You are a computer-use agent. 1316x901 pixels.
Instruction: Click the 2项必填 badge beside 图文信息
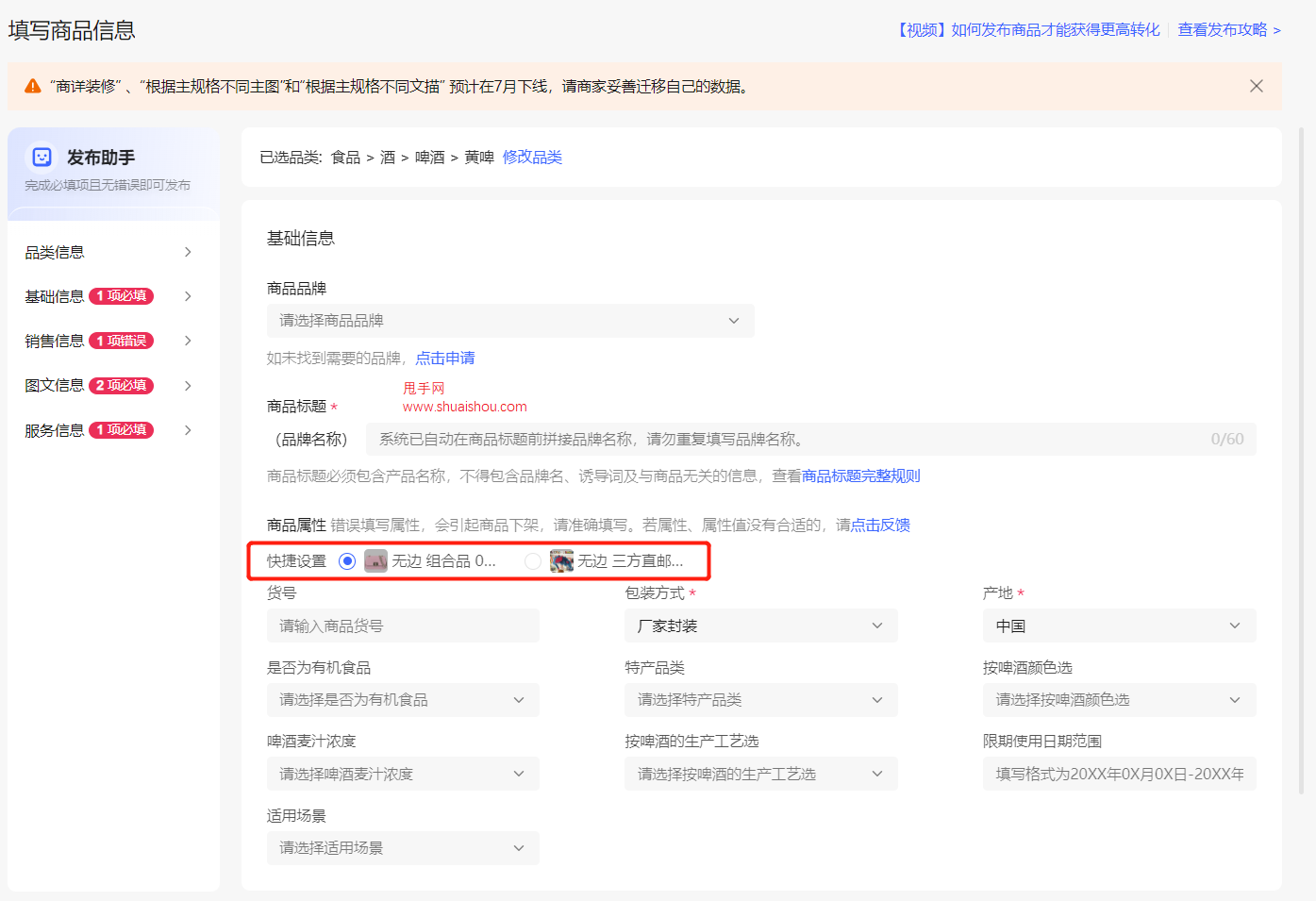click(x=121, y=386)
